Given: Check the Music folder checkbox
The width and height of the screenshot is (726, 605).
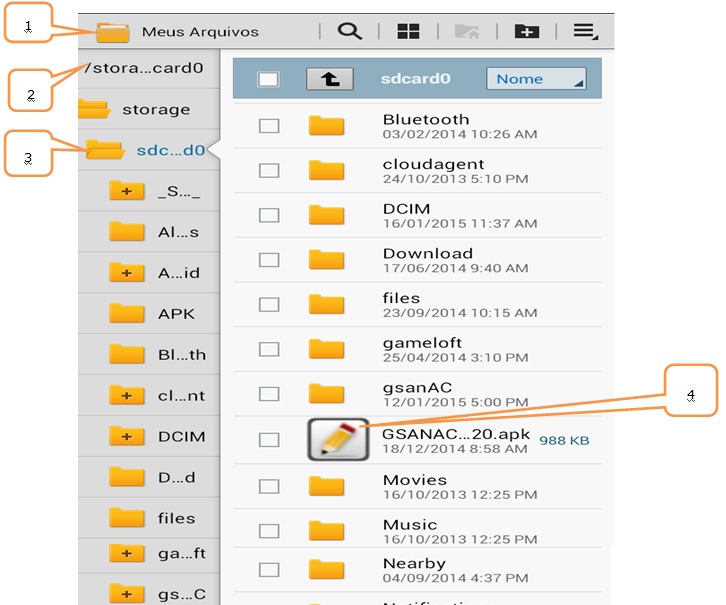Looking at the screenshot, I should point(269,531).
